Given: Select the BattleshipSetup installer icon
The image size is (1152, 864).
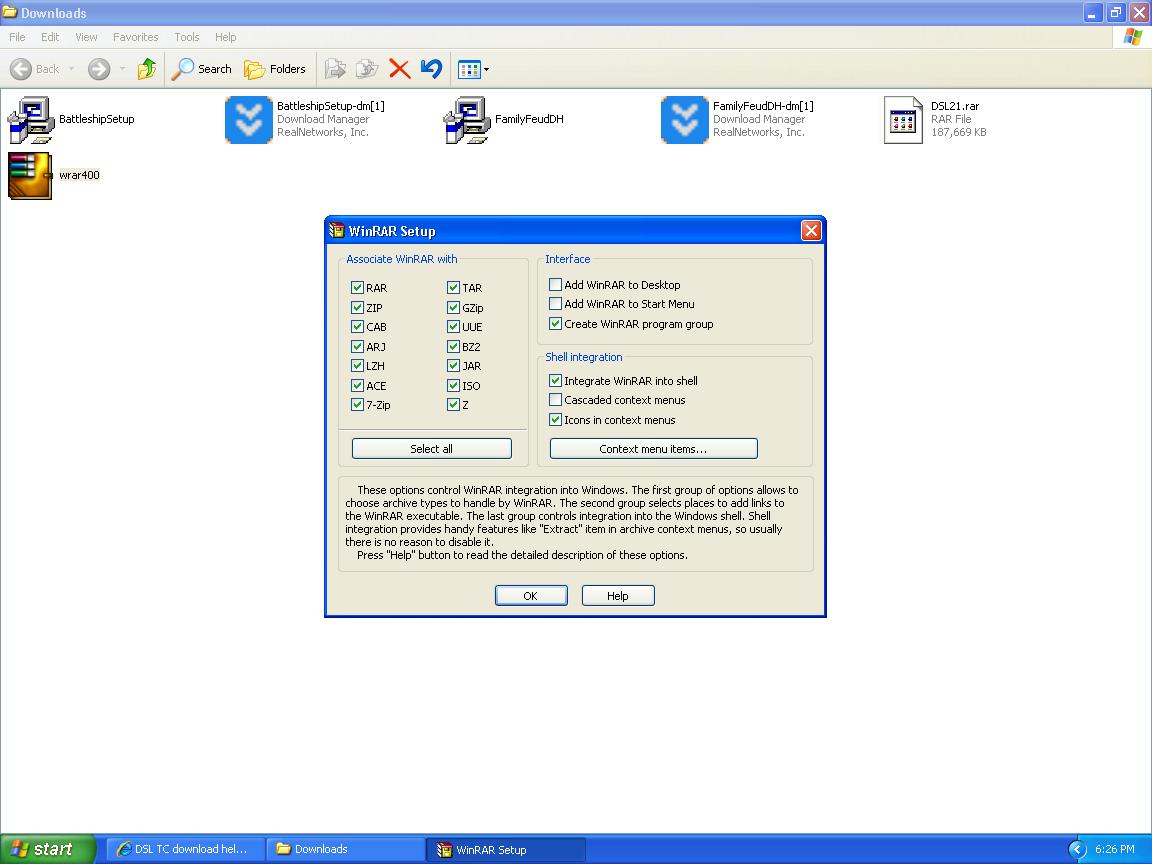Looking at the screenshot, I should click(x=31, y=120).
